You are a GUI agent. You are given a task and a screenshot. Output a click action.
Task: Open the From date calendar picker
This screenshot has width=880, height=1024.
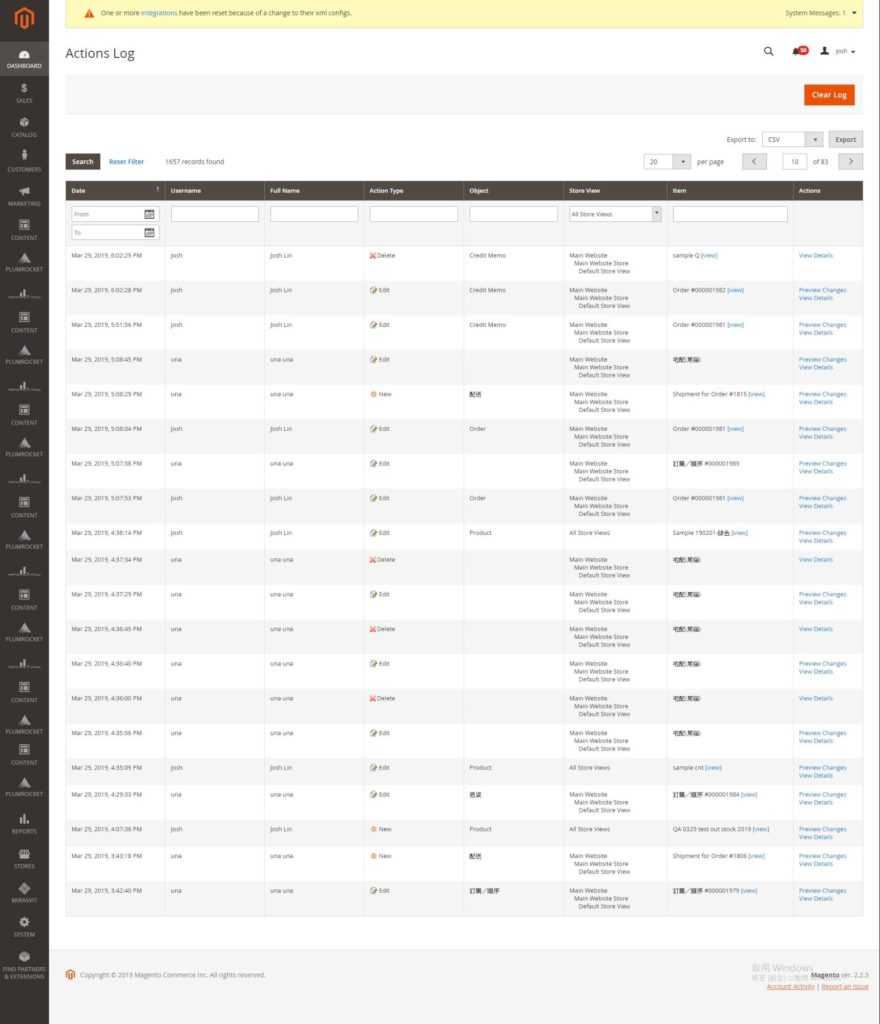[x=149, y=214]
